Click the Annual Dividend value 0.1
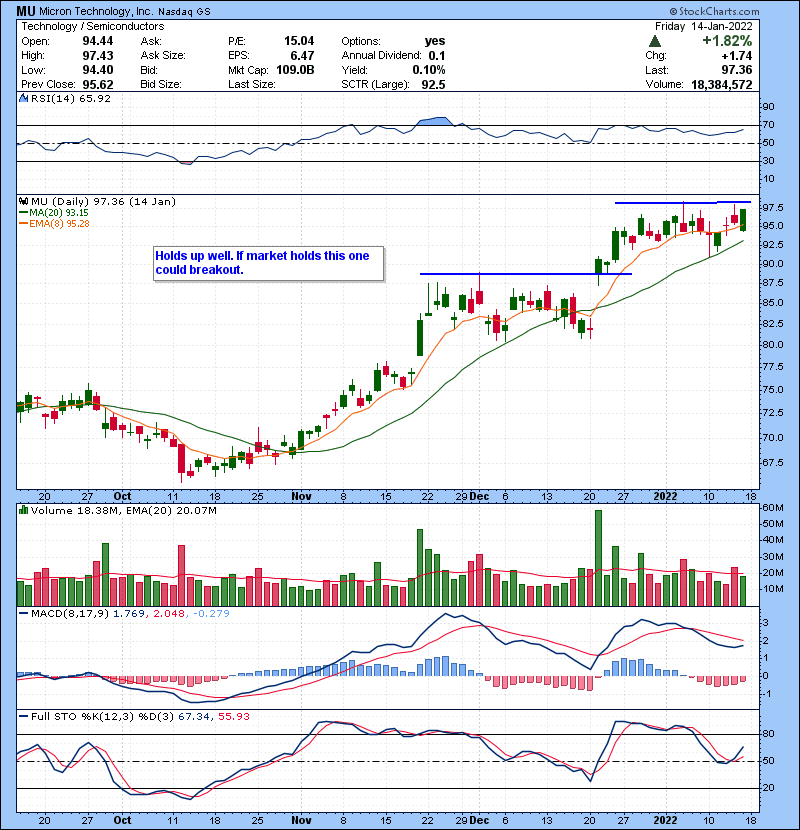 point(437,56)
